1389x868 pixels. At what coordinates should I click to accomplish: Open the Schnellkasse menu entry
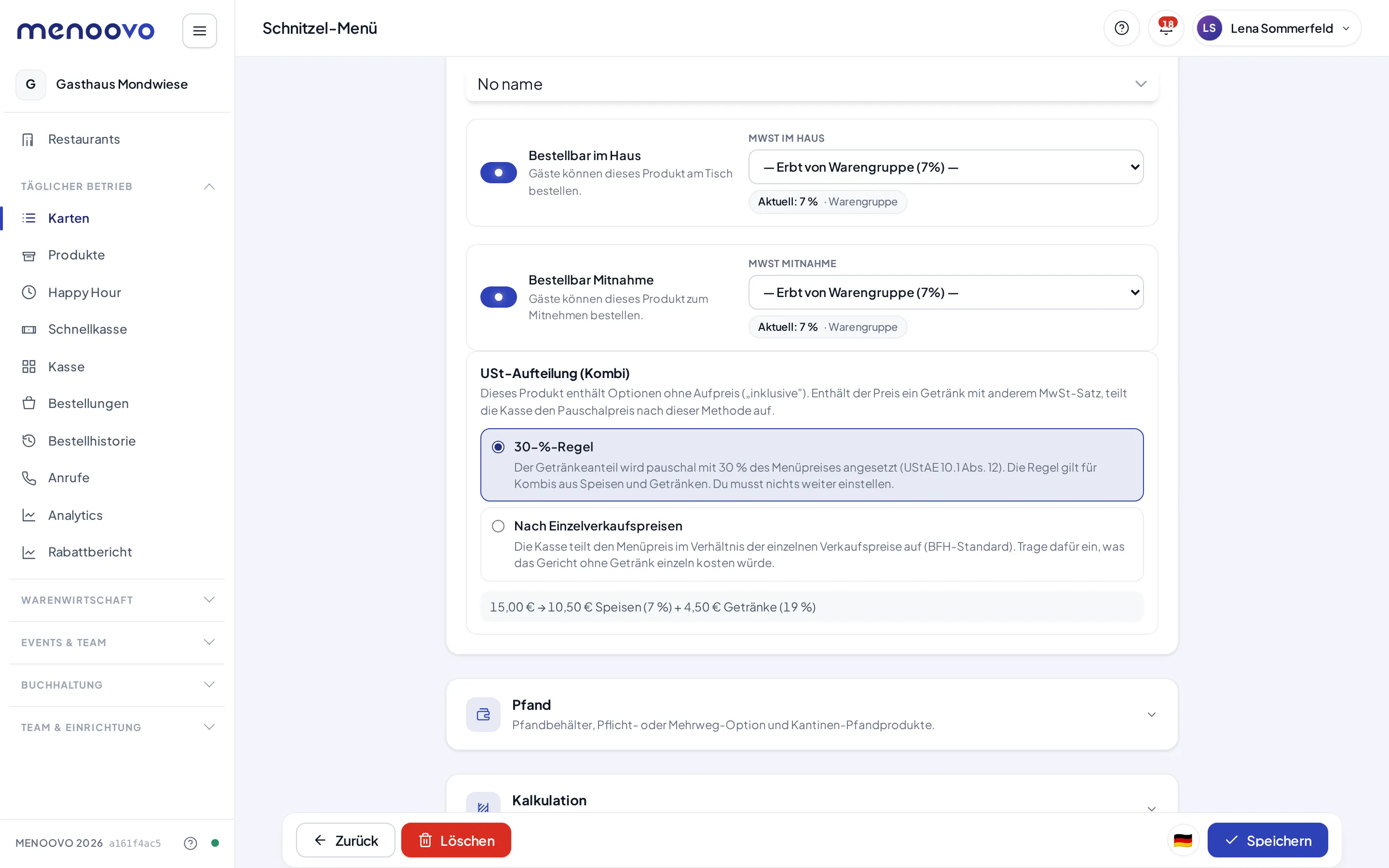click(x=117, y=329)
